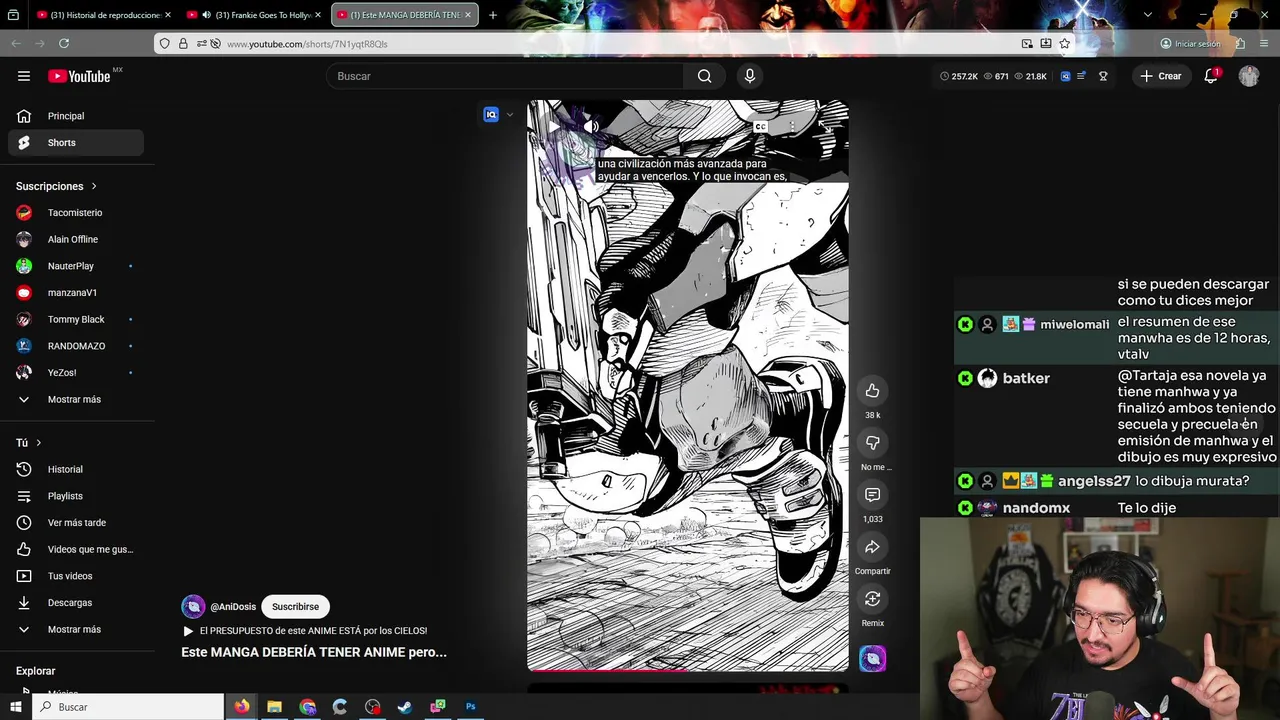
Task: Pause the Short with the play control
Action: pos(555,126)
